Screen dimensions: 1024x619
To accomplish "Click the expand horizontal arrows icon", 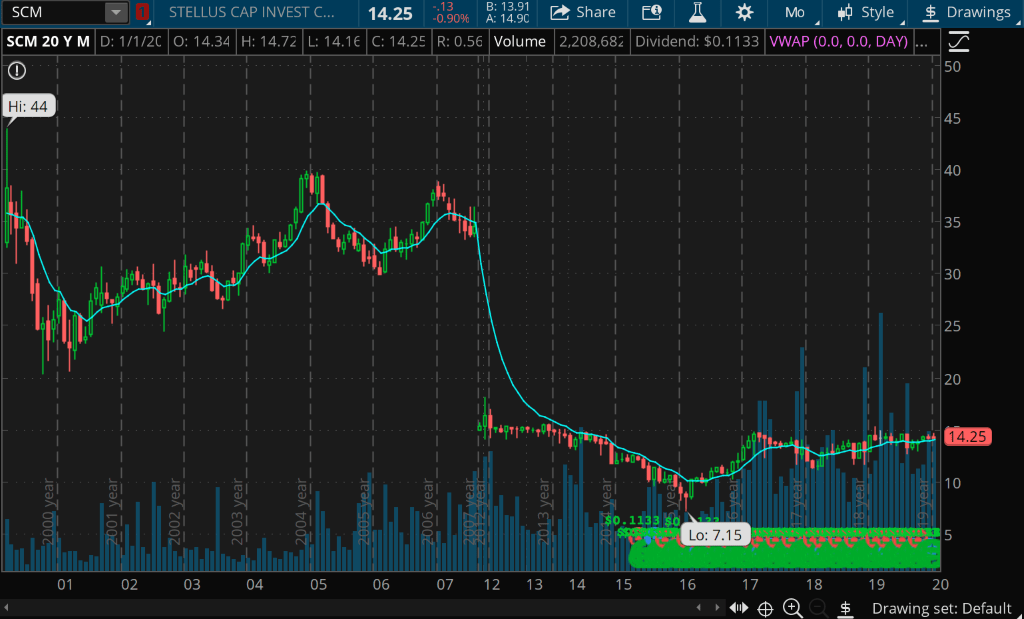I will click(x=739, y=608).
